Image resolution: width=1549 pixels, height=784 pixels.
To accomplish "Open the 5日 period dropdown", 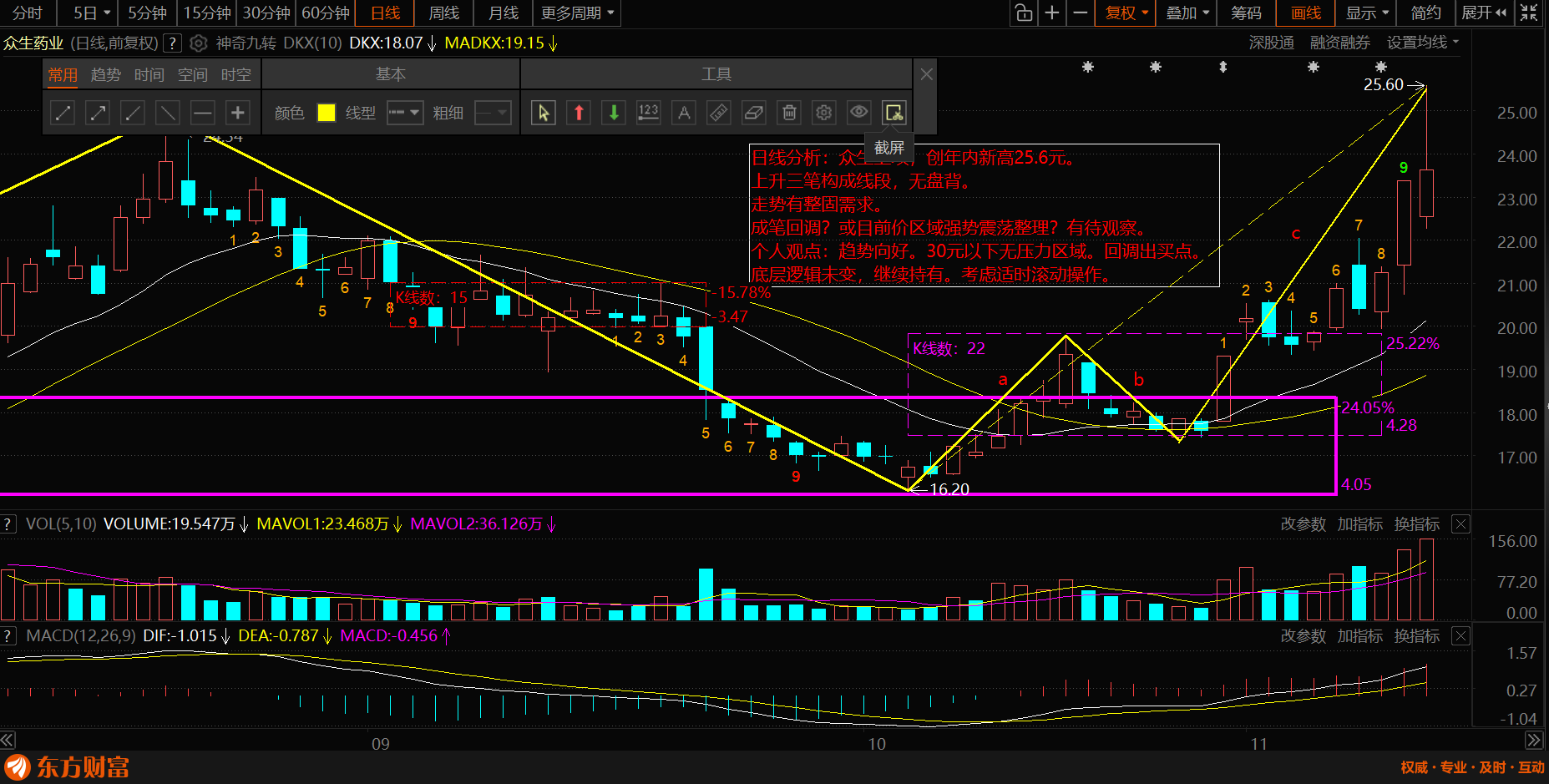I will pyautogui.click(x=91, y=13).
